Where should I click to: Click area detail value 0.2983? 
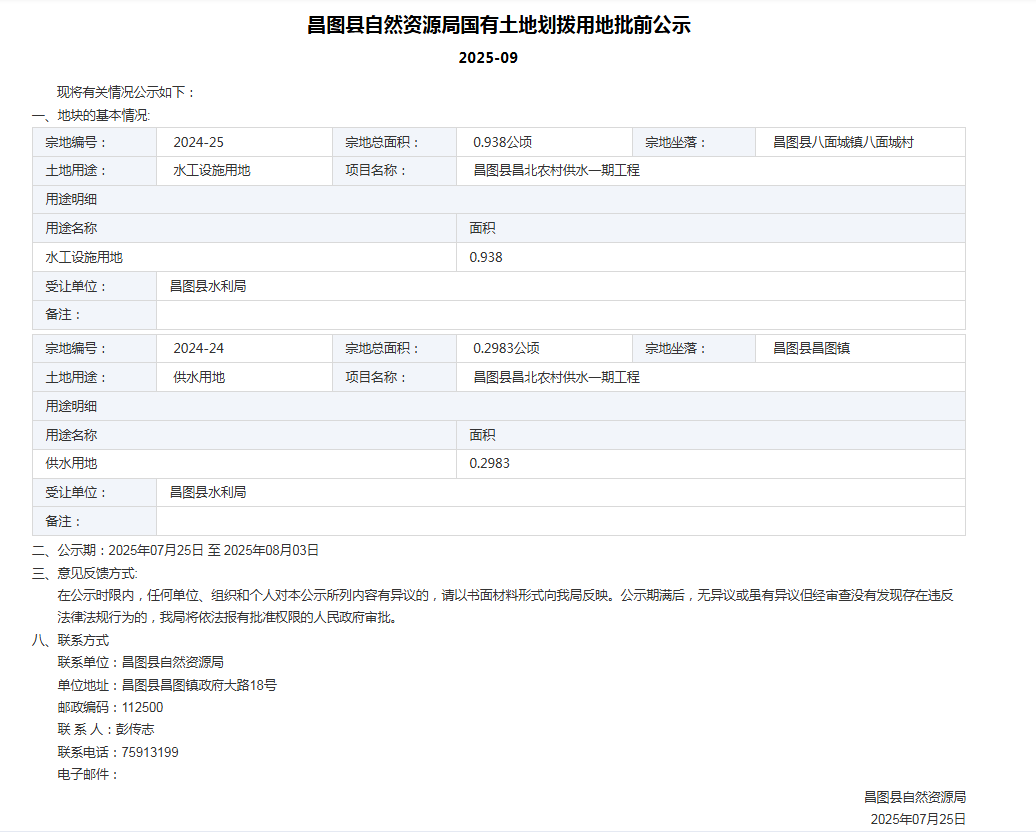click(490, 463)
